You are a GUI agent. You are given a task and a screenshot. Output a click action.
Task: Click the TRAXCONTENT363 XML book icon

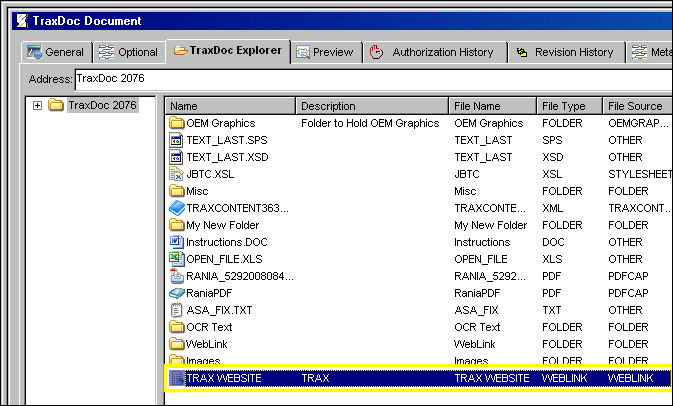(177, 208)
